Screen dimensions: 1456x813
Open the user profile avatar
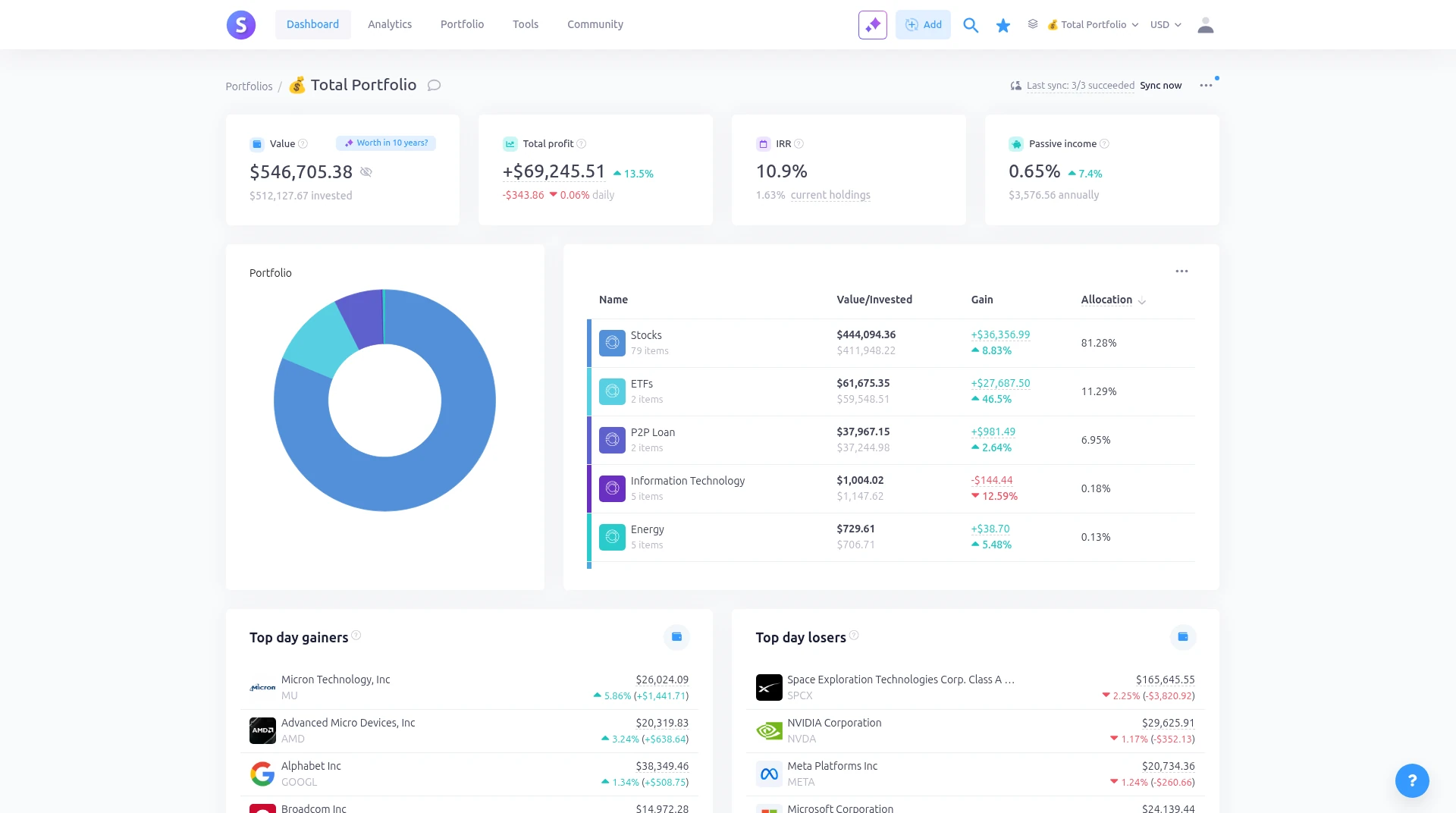tap(1205, 25)
